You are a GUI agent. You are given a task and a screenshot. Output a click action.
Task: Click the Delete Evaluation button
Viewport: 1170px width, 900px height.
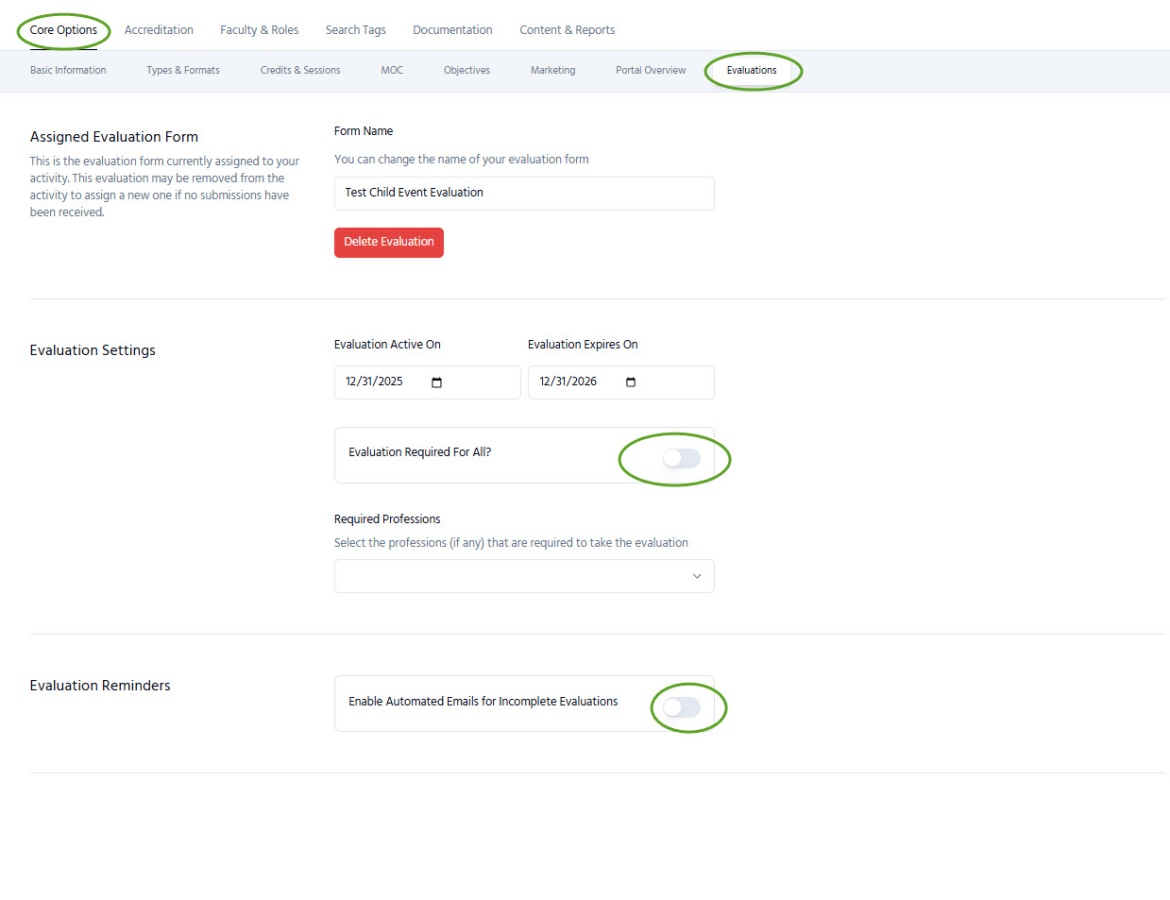(x=388, y=242)
